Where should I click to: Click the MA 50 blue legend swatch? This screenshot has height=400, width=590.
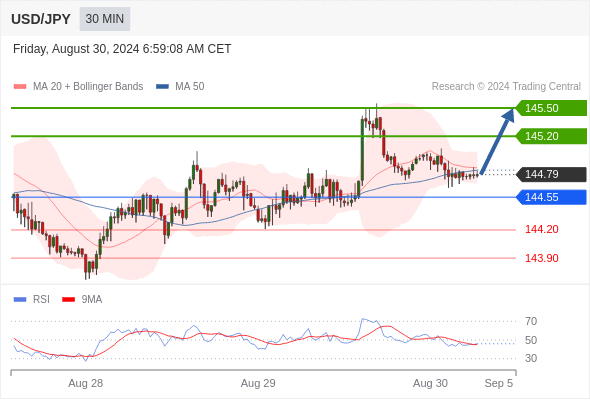point(162,87)
